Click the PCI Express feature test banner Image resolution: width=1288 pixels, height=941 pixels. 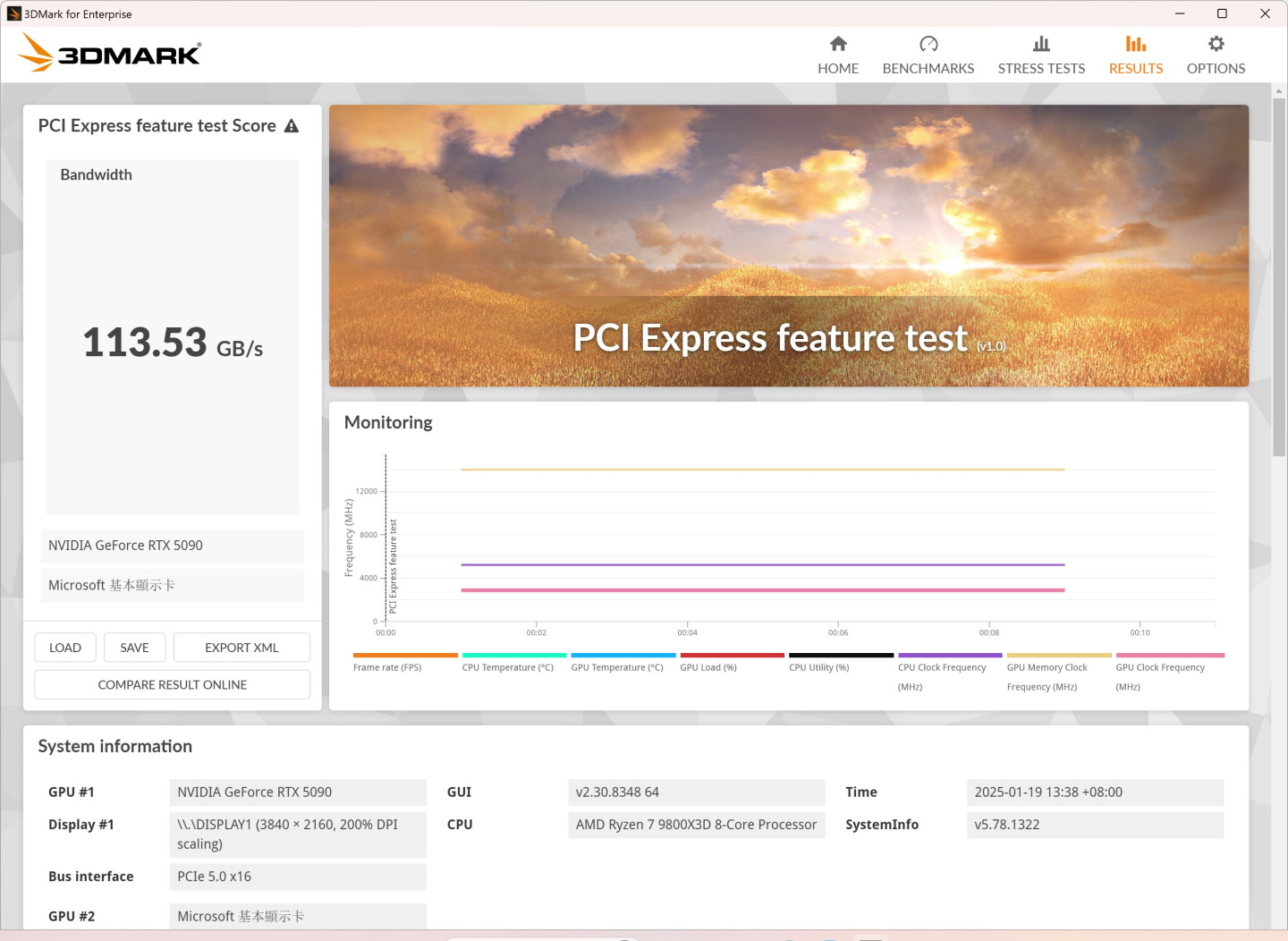click(x=789, y=246)
